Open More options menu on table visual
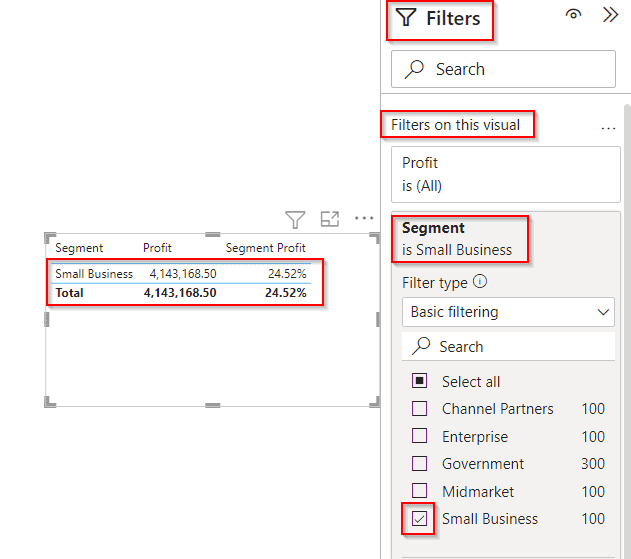 click(x=364, y=218)
